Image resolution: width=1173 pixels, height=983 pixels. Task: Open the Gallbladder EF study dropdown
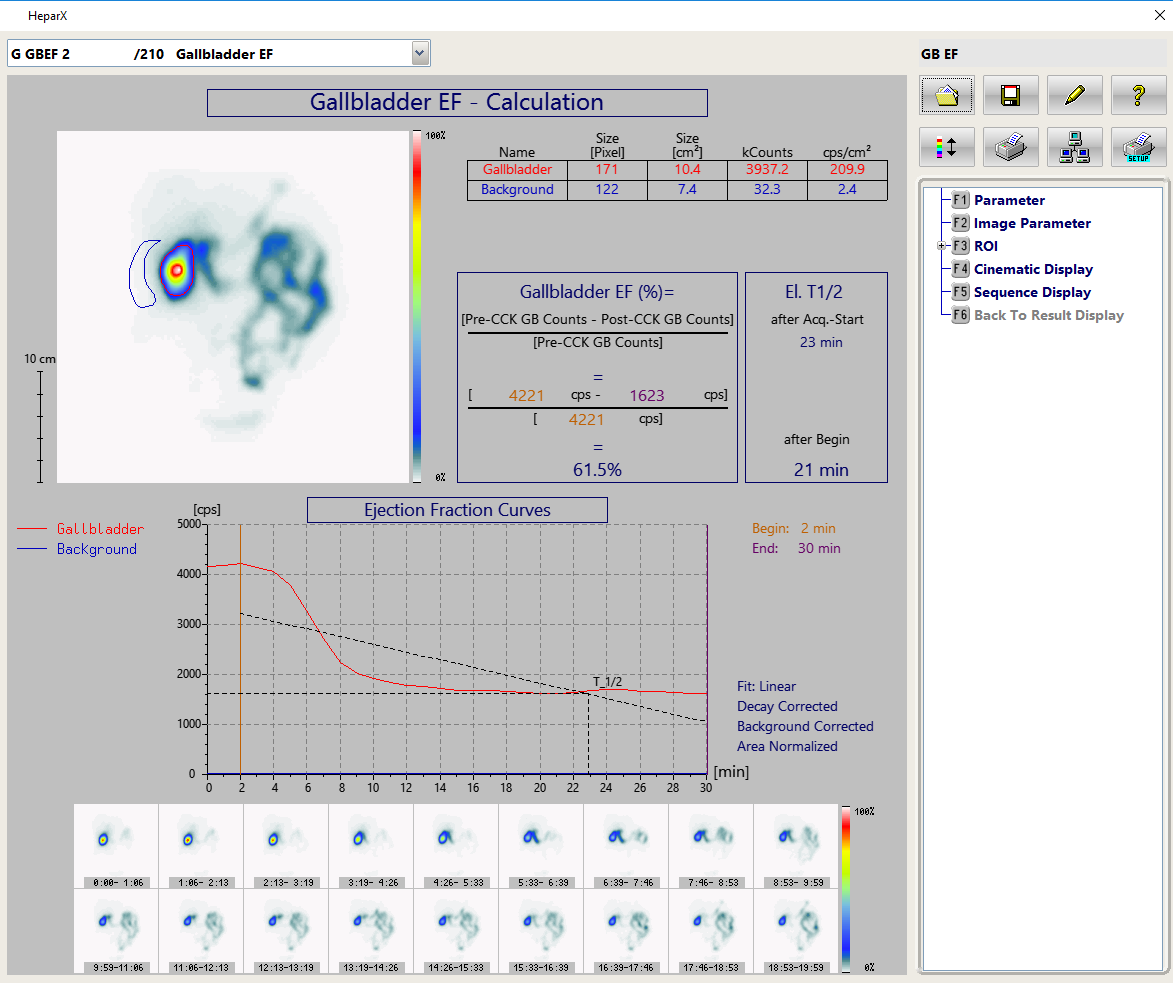tap(420, 53)
